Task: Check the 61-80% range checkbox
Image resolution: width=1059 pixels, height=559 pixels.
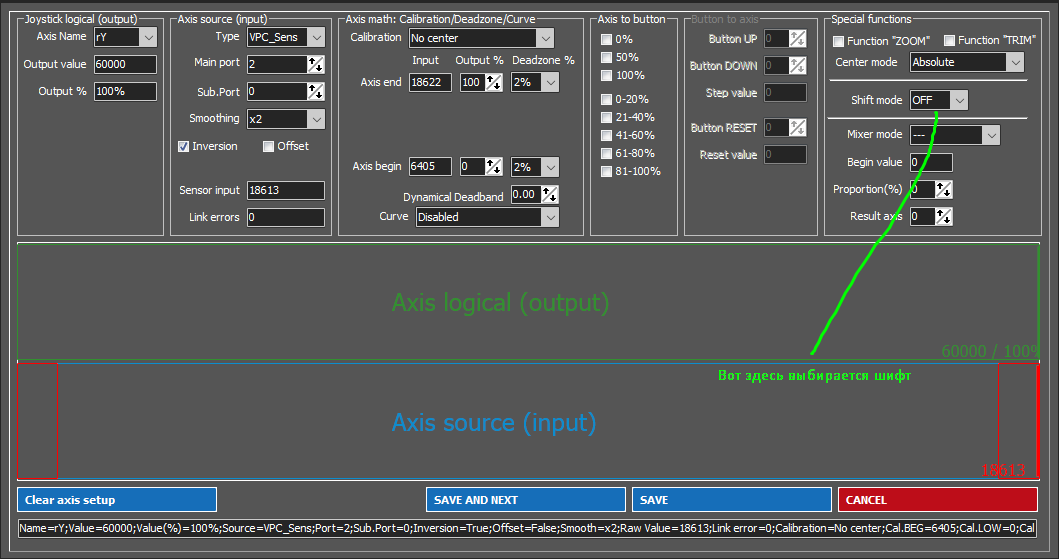Action: click(606, 153)
